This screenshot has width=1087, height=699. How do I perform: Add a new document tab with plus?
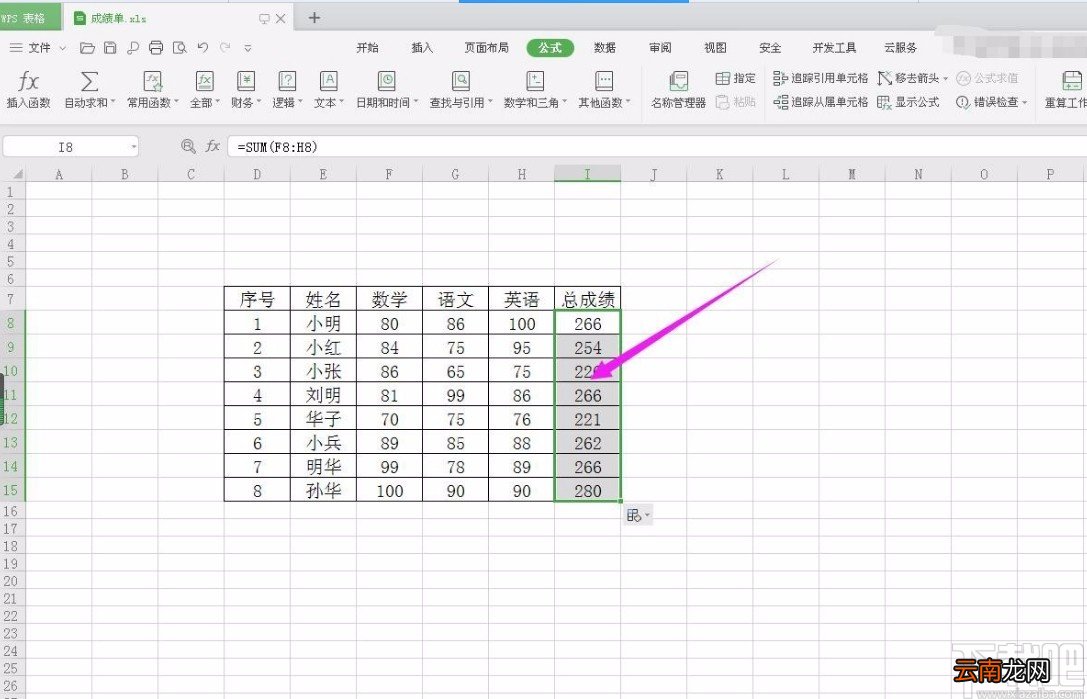click(x=314, y=18)
